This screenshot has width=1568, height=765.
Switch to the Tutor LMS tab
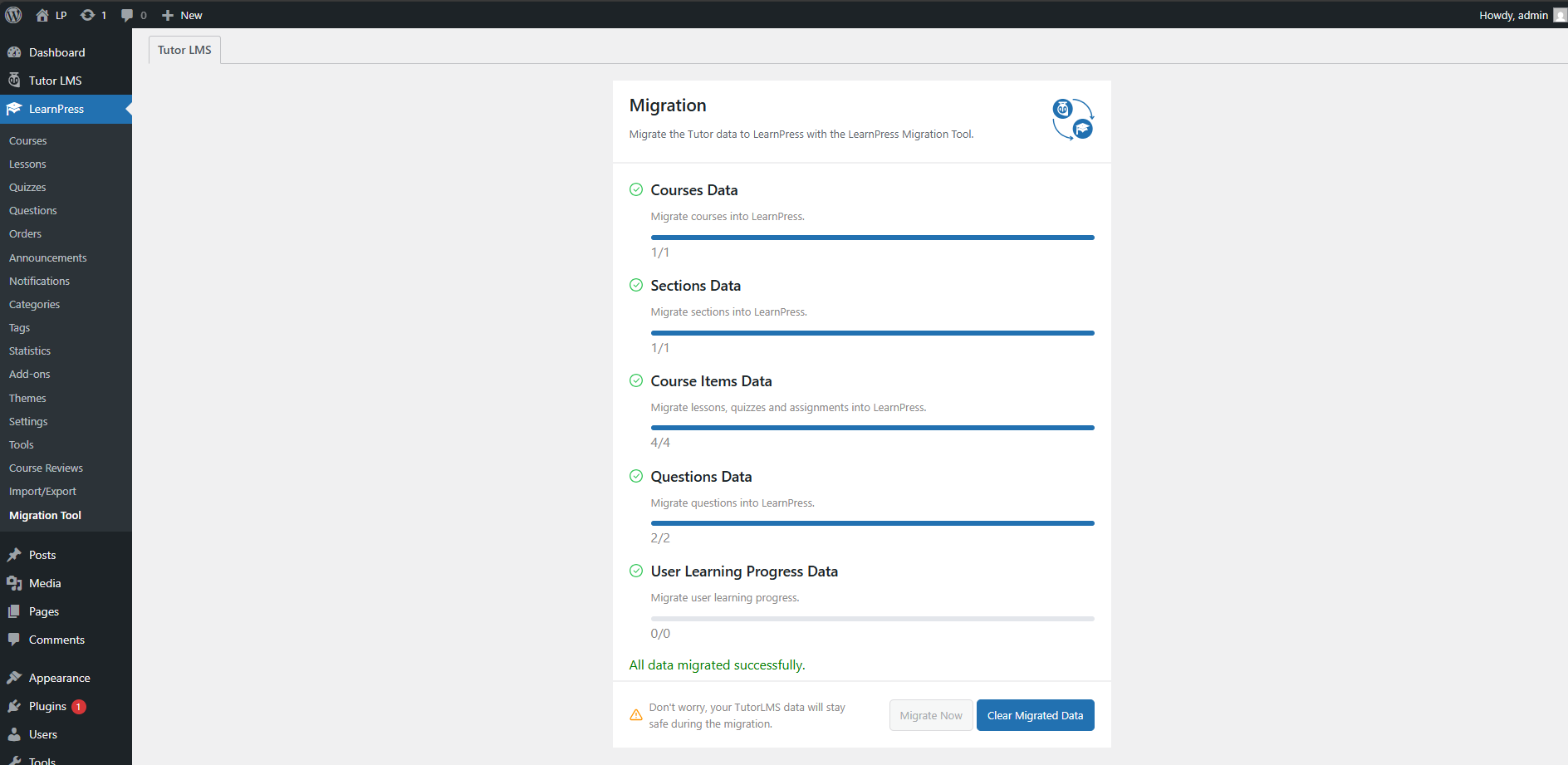pos(184,50)
